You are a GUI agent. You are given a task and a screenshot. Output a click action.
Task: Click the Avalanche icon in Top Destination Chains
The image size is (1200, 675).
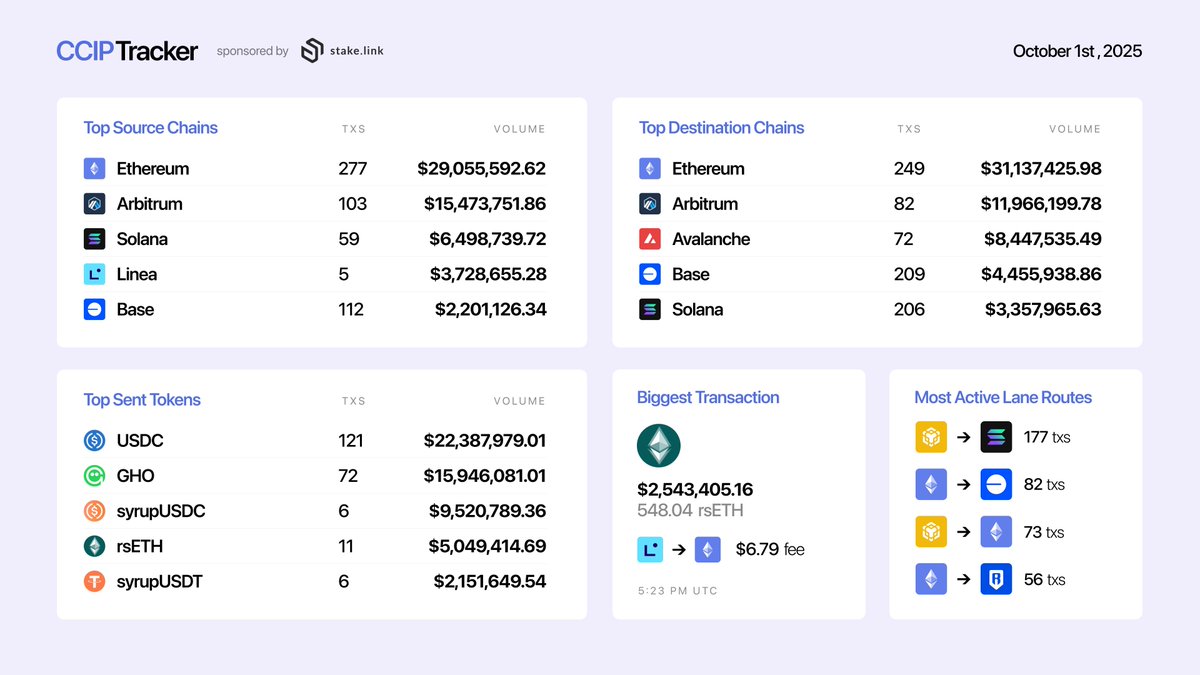click(650, 239)
